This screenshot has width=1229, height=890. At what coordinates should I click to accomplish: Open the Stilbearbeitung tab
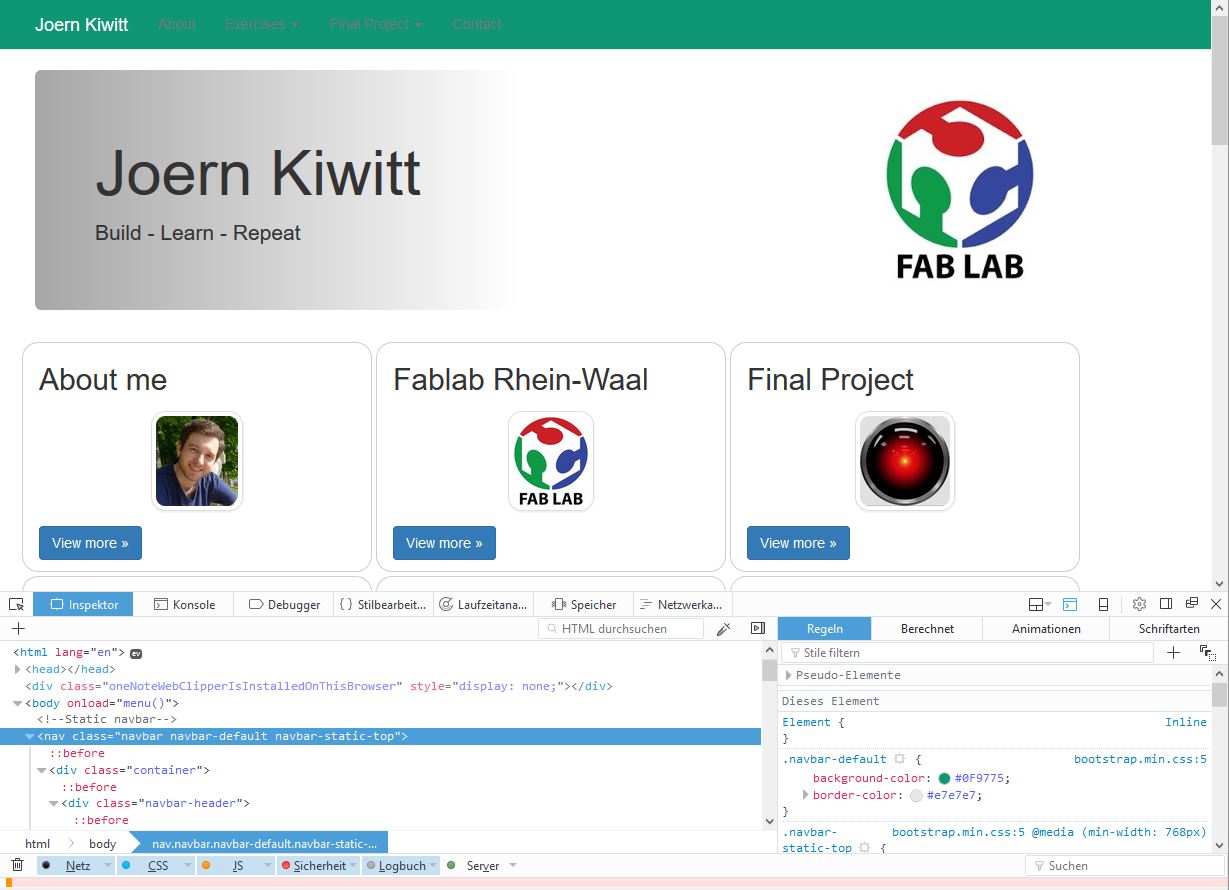(383, 604)
